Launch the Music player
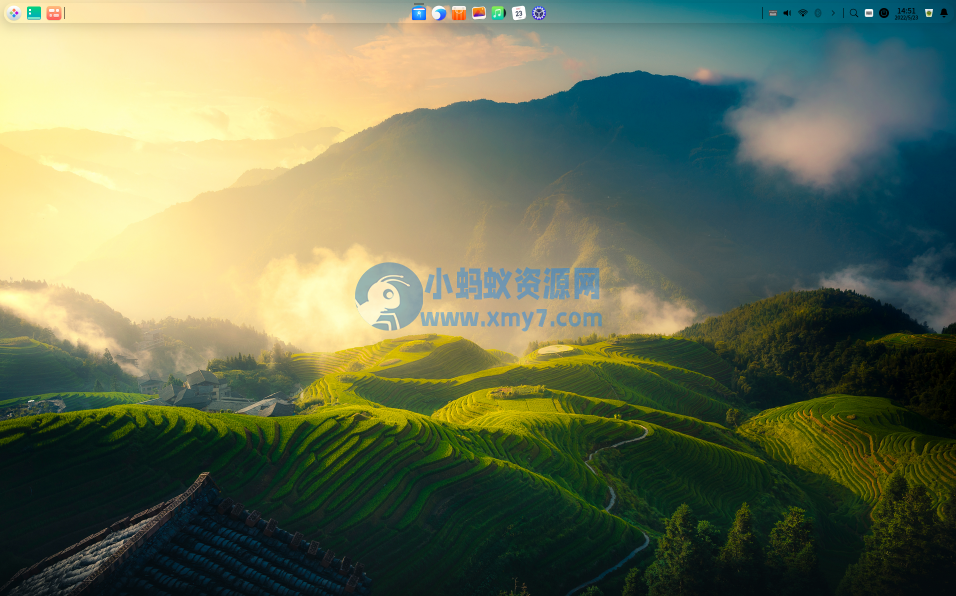956x596 pixels. (498, 13)
